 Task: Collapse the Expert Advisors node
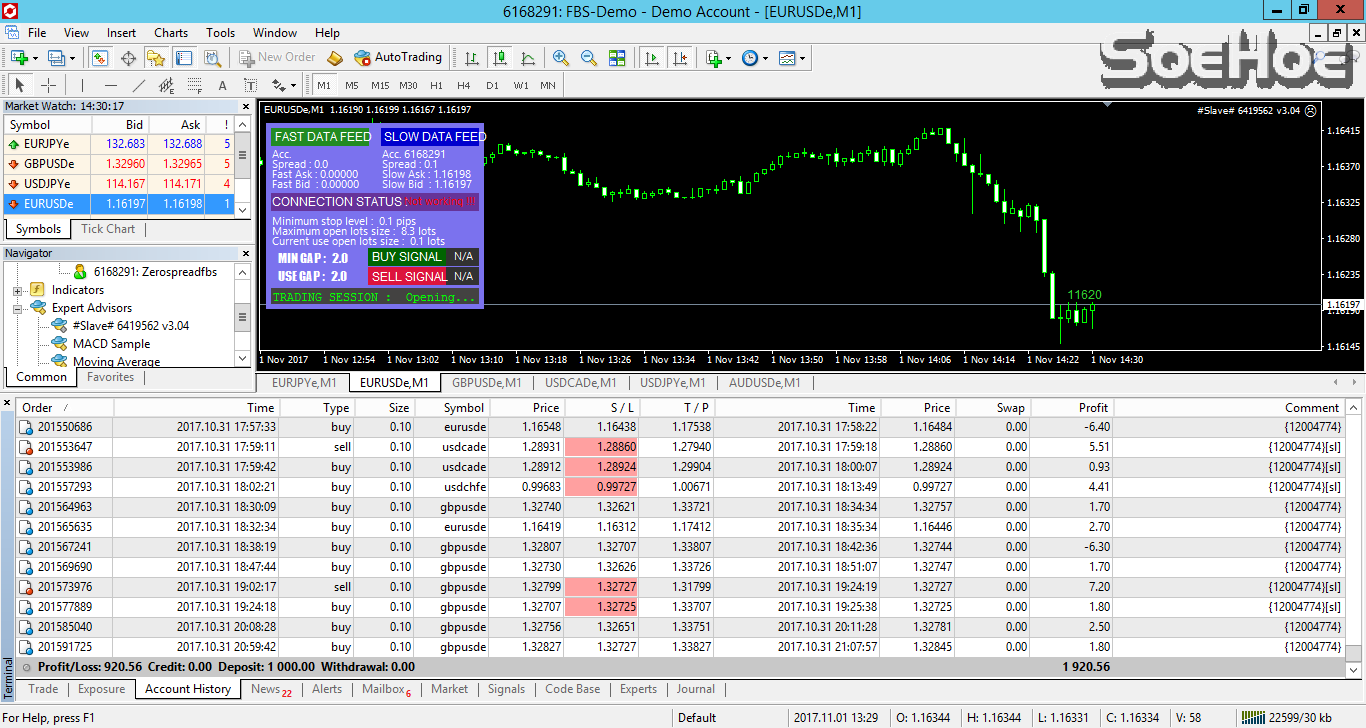pos(18,308)
